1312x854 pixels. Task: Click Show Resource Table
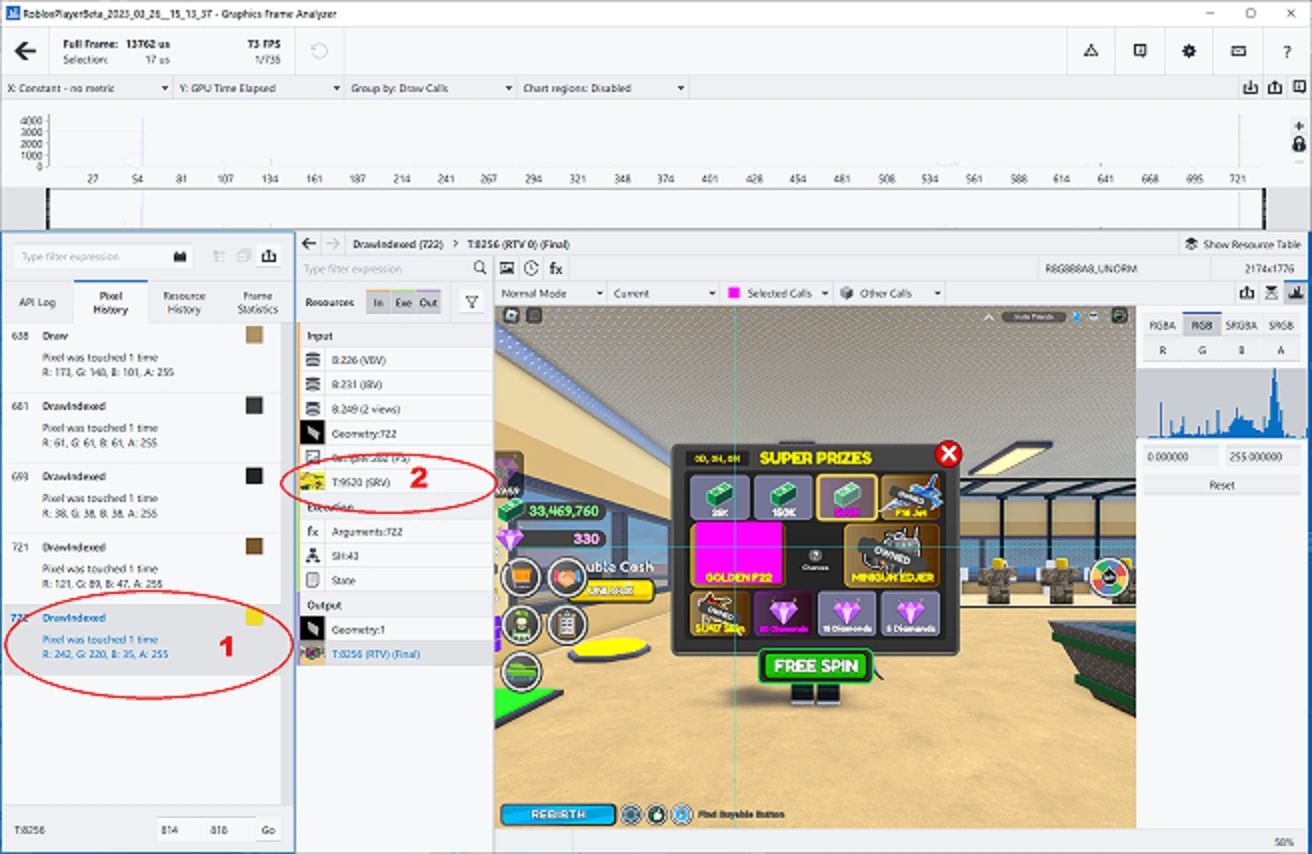pyautogui.click(x=1244, y=244)
